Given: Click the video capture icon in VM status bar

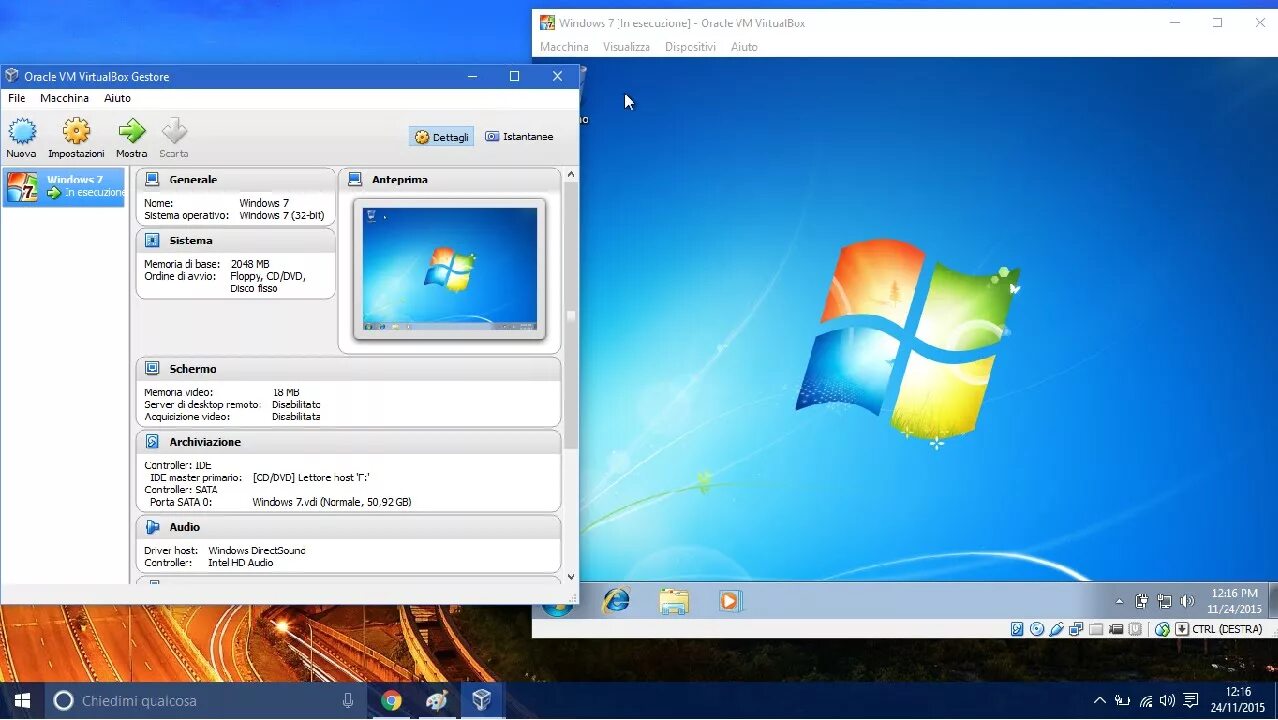Looking at the screenshot, I should coord(1116,629).
